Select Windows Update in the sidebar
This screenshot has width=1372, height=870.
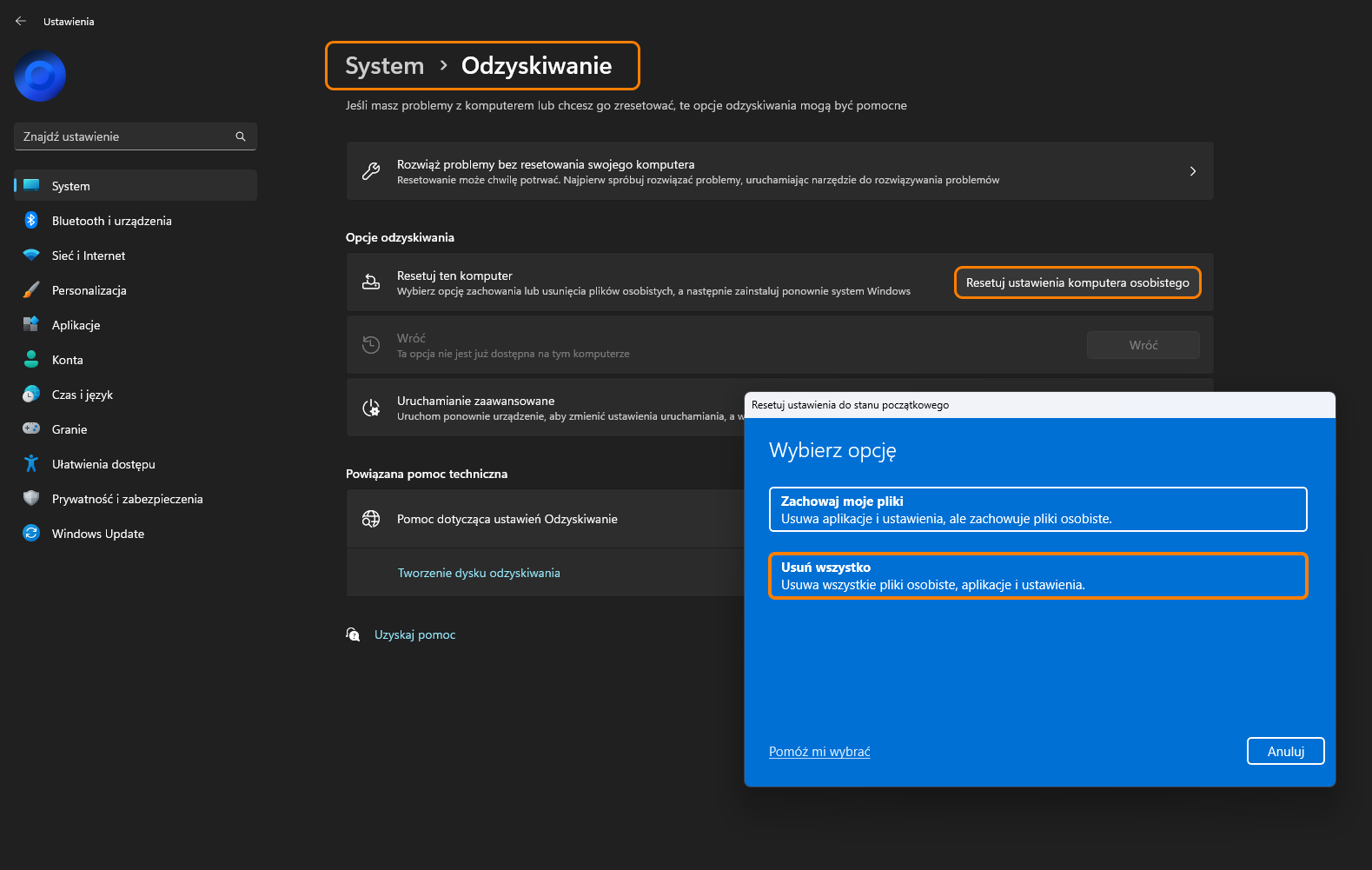pyautogui.click(x=136, y=534)
